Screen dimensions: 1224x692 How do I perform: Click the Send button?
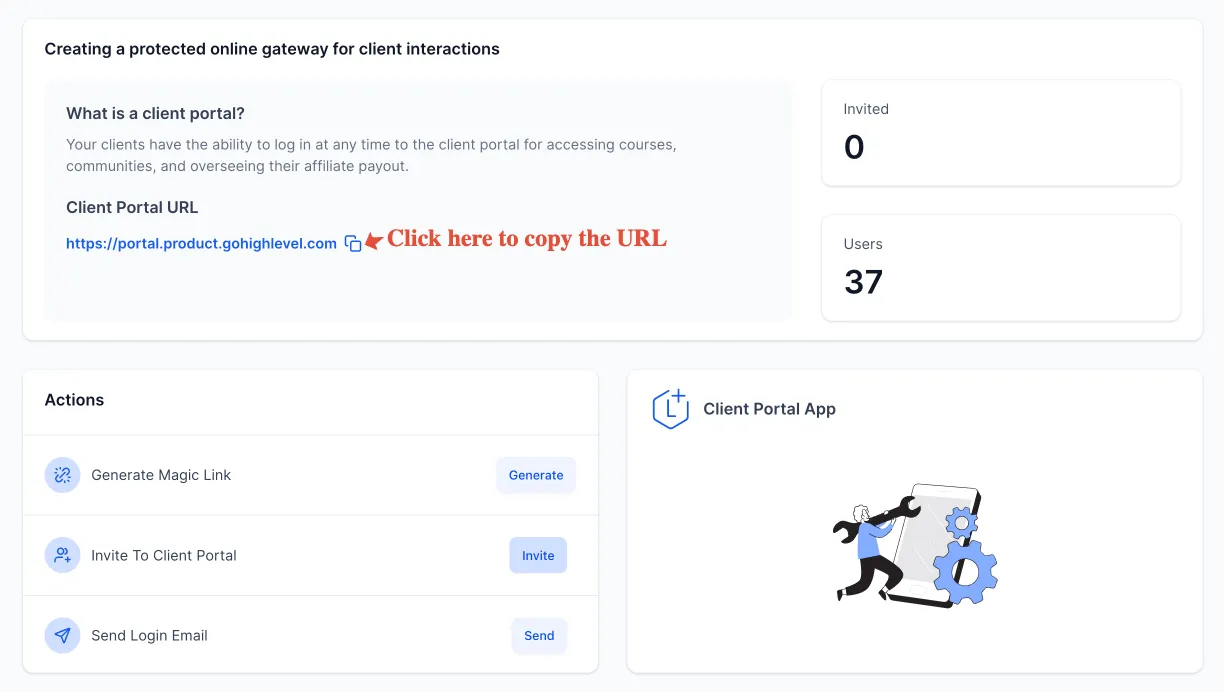tap(539, 635)
